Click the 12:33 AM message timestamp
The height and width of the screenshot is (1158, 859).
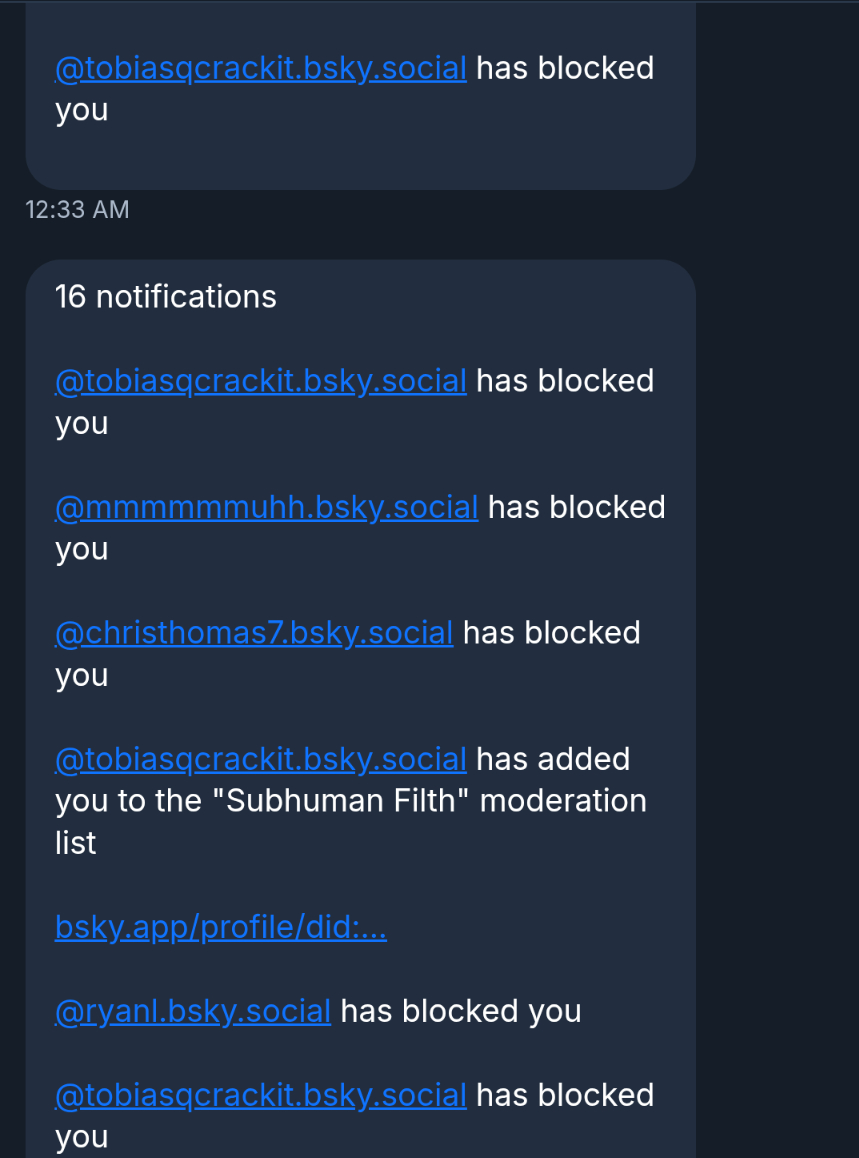click(77, 210)
